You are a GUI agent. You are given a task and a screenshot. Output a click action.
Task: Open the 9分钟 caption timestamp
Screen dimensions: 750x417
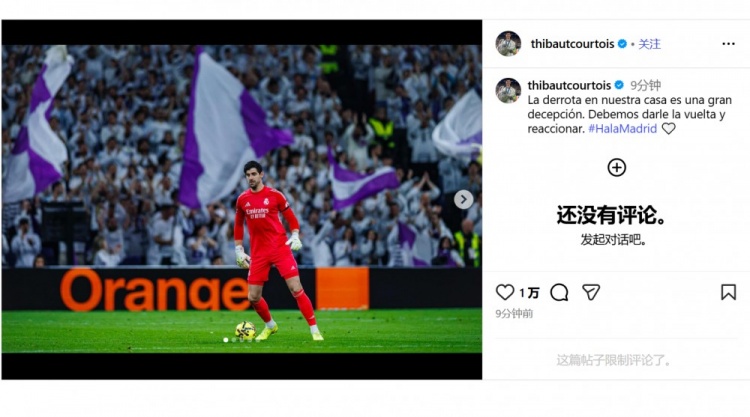click(645, 85)
